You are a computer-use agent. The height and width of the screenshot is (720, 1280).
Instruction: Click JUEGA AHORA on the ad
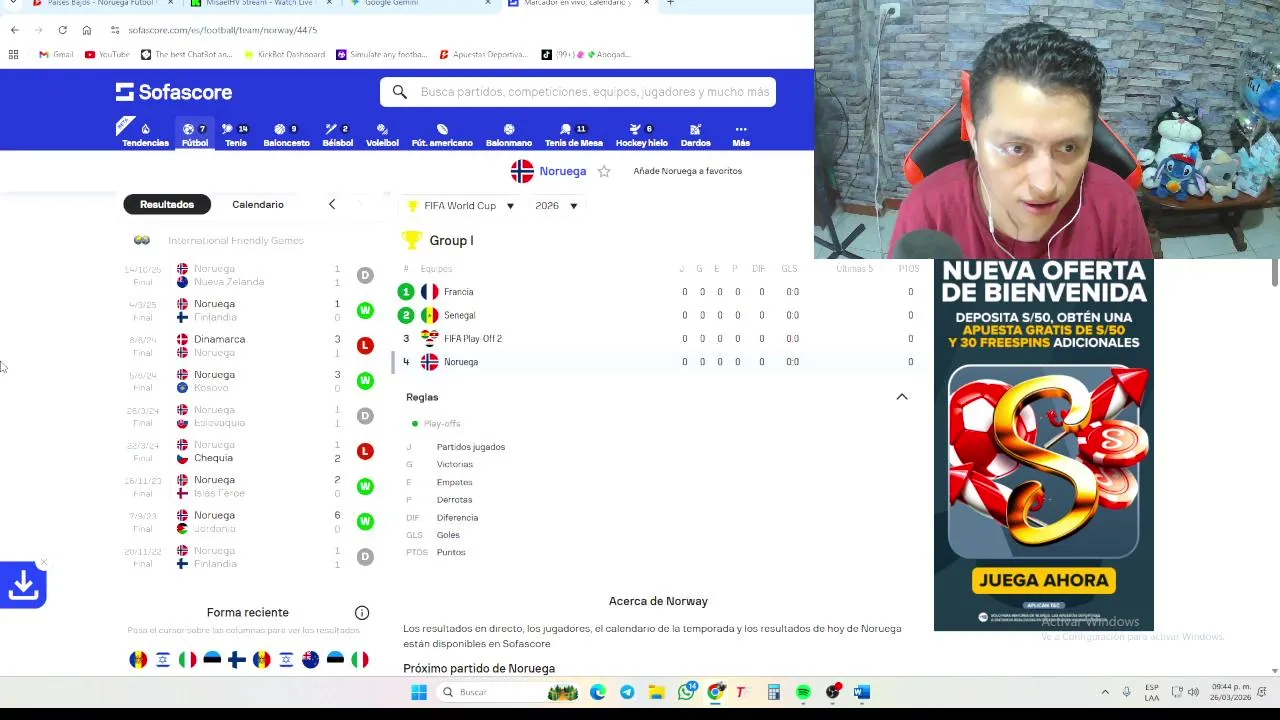[1044, 580]
